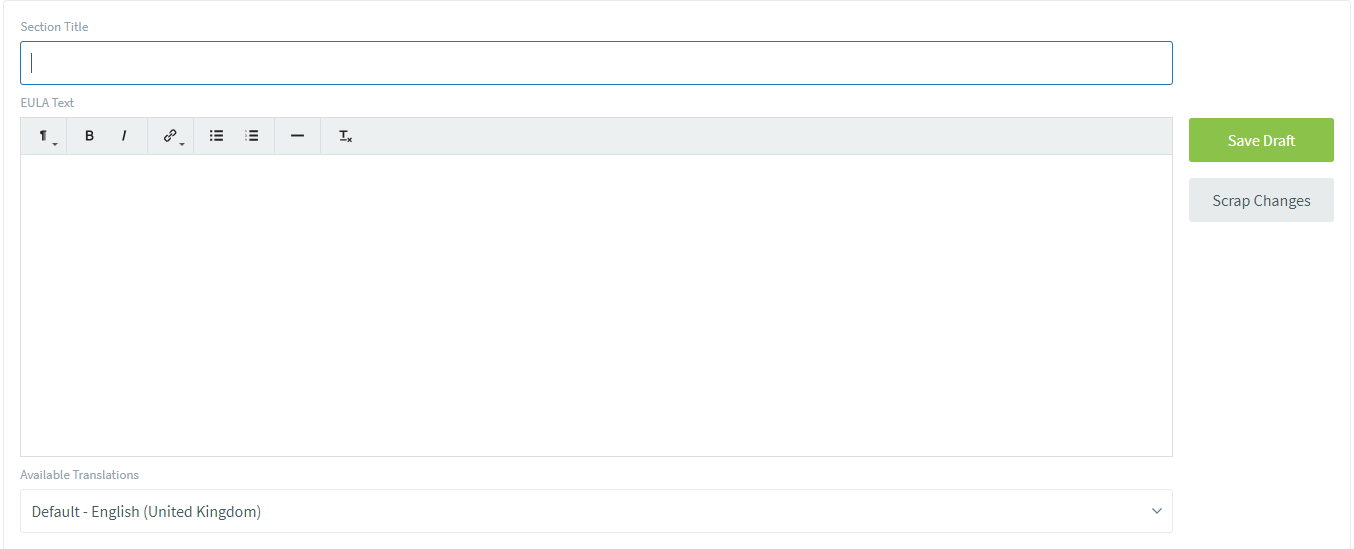This screenshot has height=549, width=1354.
Task: Toggle italic formatting
Action: point(124,136)
